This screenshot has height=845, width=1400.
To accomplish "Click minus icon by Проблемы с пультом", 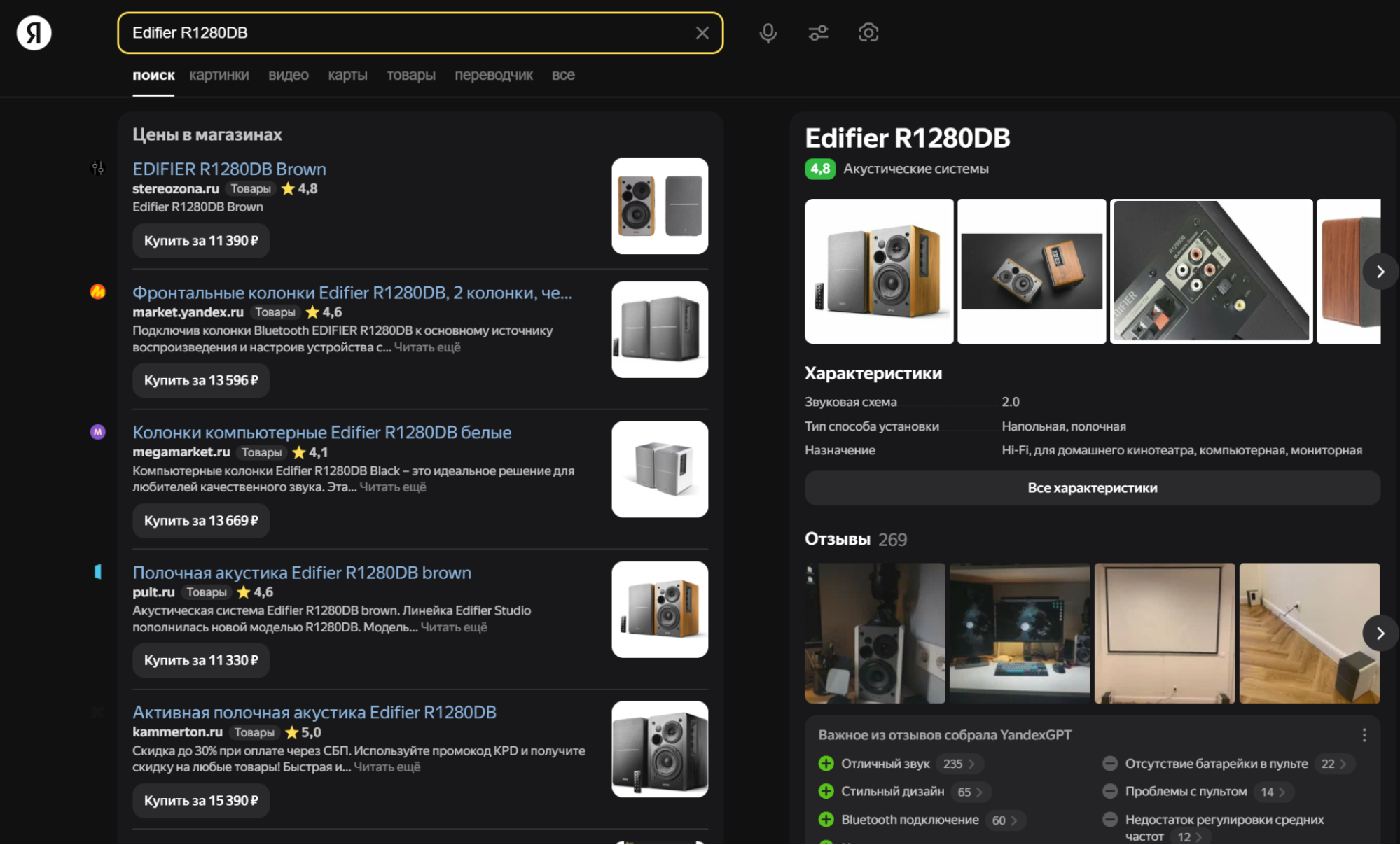I will click(x=1110, y=792).
